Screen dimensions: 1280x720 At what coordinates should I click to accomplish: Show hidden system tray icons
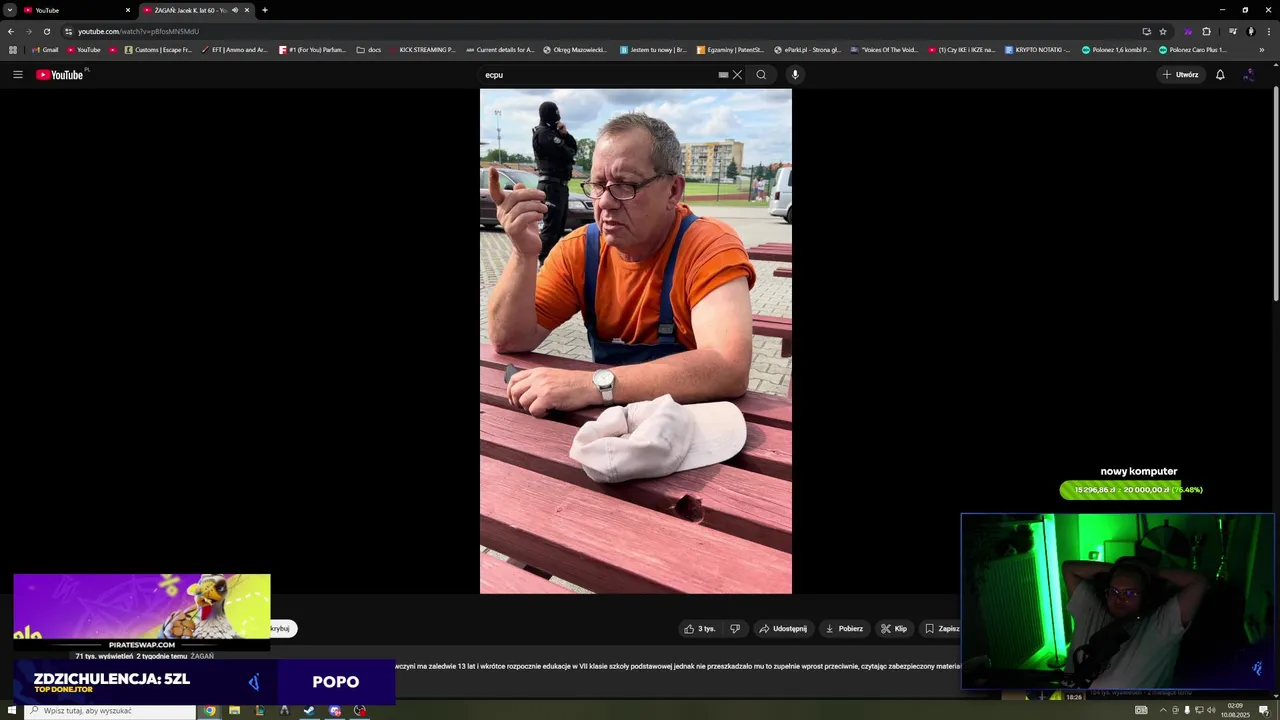1162,711
